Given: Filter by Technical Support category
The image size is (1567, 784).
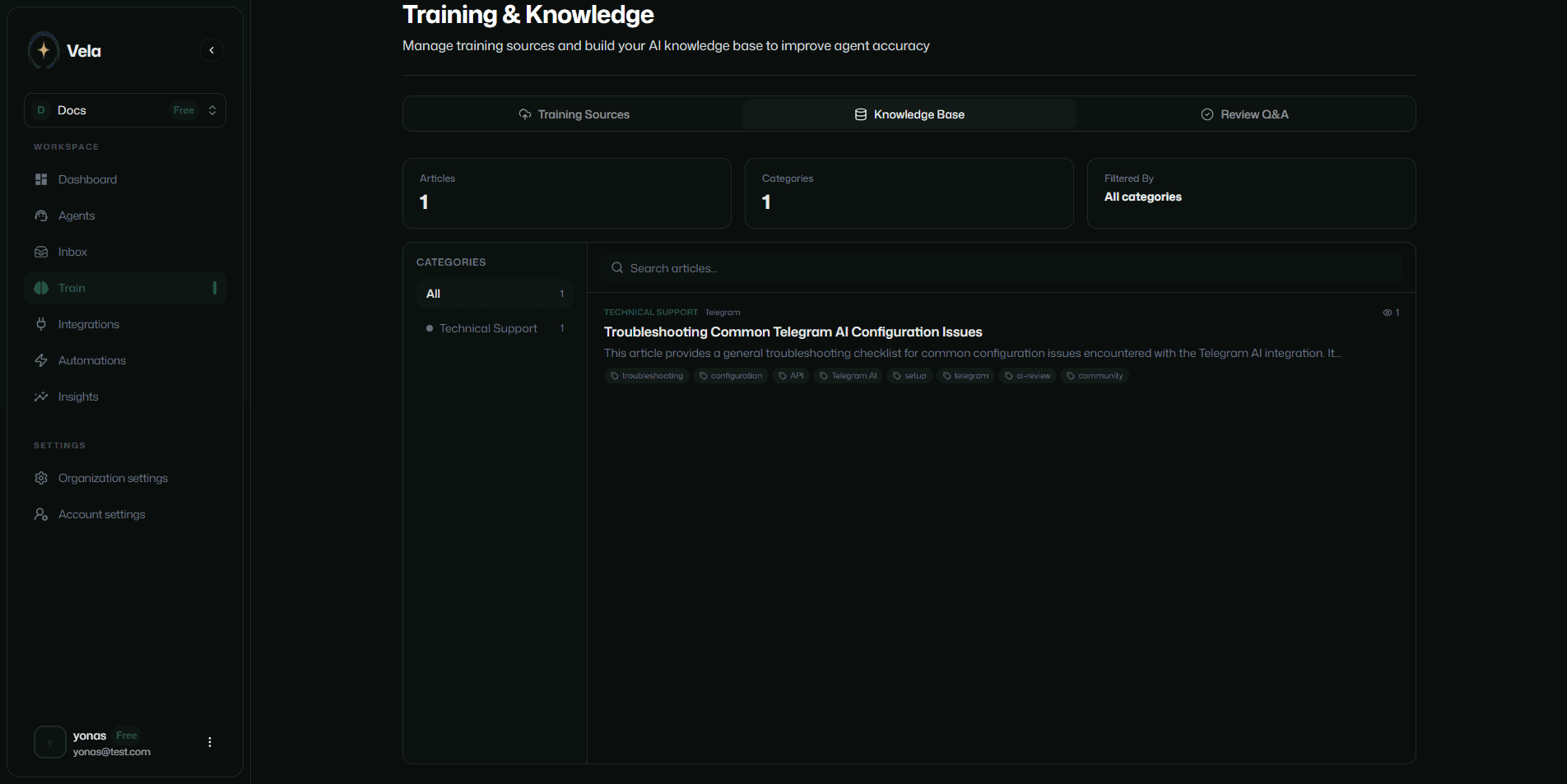Looking at the screenshot, I should (495, 328).
